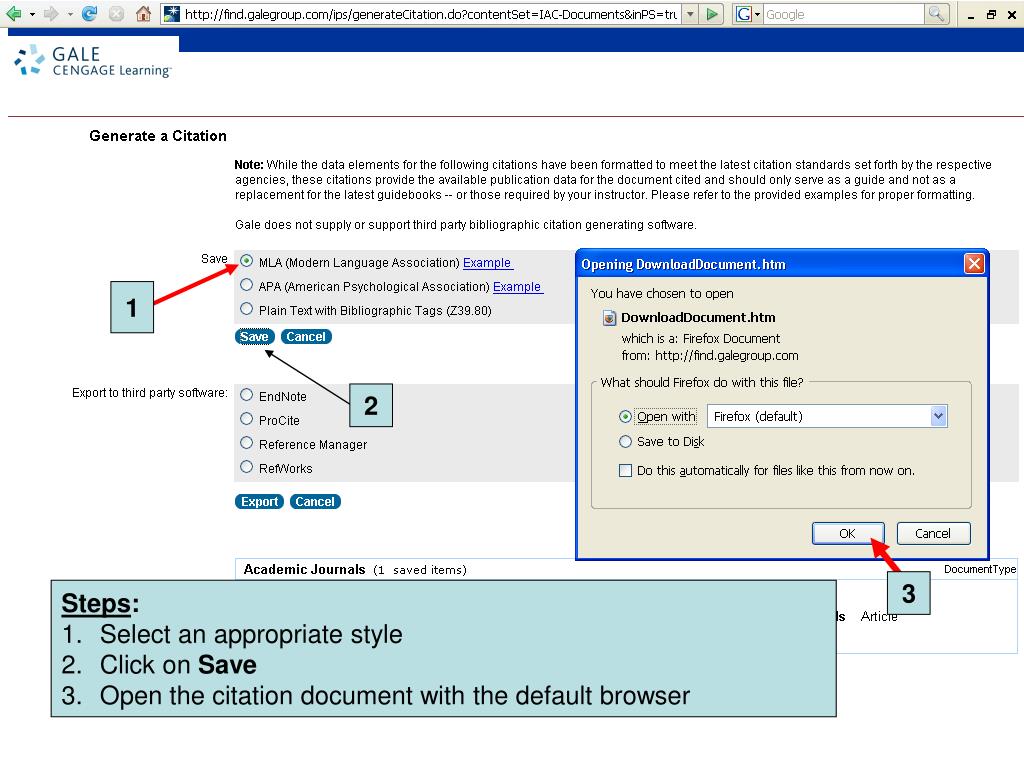This screenshot has width=1024, height=768.
Task: Click the DocumentType column label
Action: [980, 569]
